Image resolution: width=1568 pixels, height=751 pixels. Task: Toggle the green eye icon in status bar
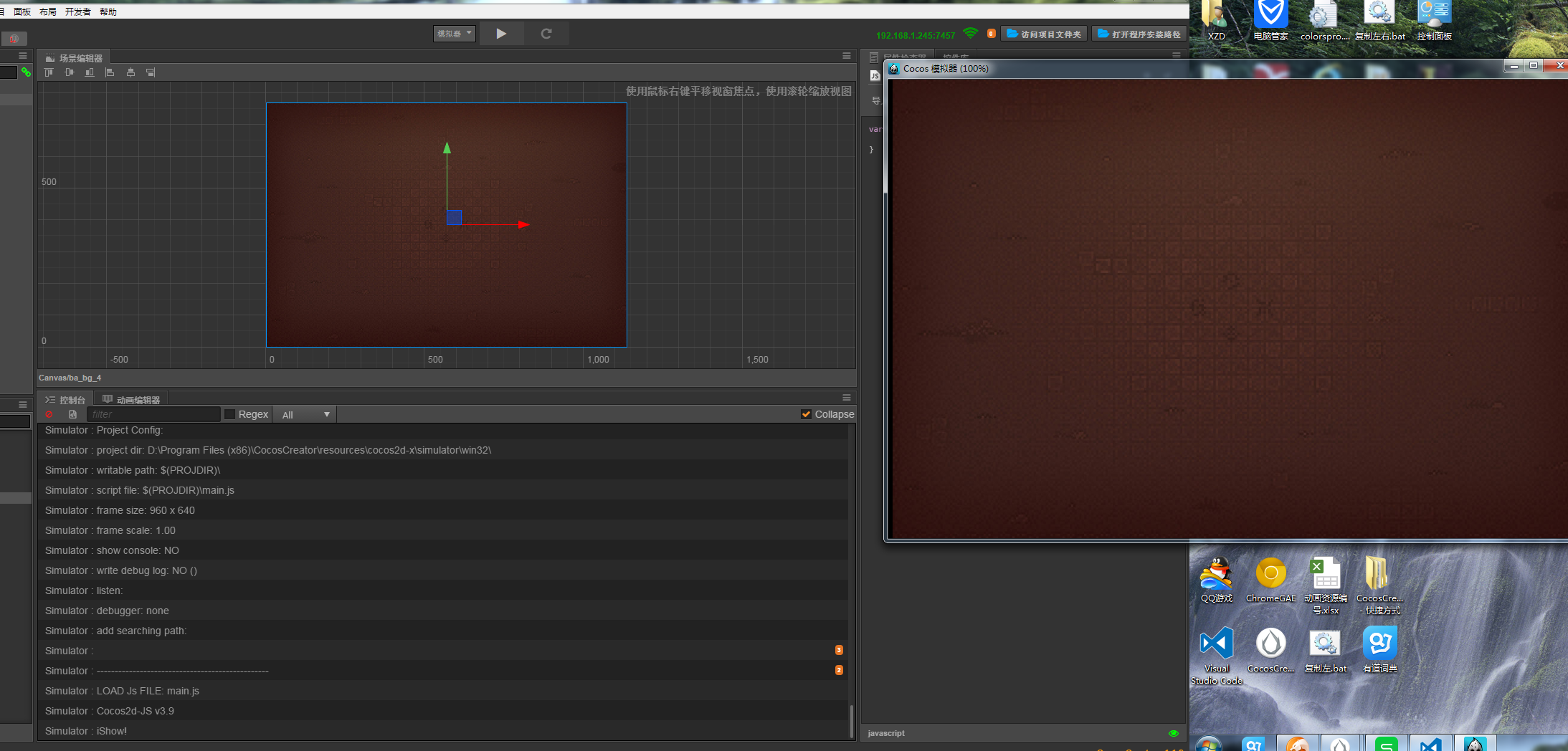1173,733
